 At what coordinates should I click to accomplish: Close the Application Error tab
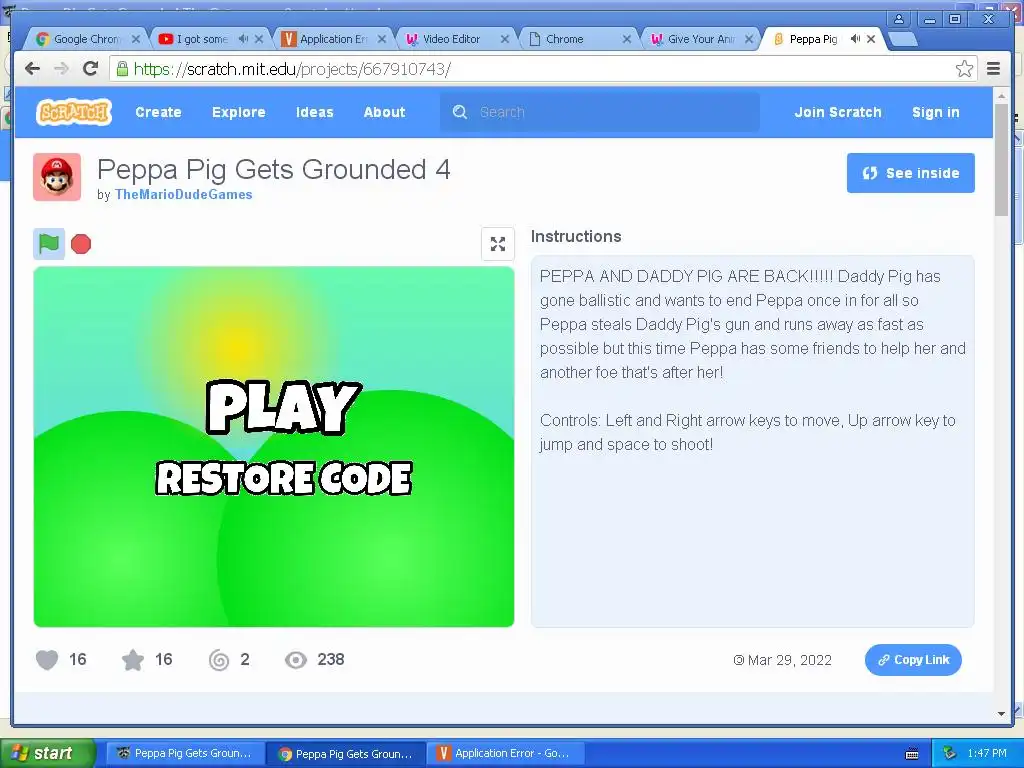[382, 39]
